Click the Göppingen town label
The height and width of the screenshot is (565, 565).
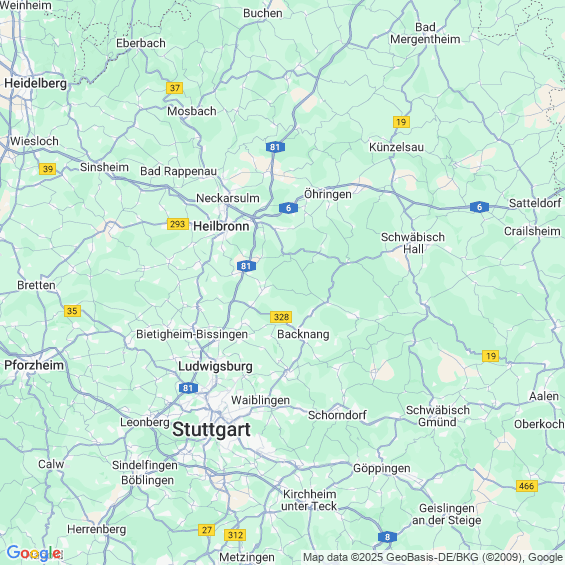coord(382,468)
